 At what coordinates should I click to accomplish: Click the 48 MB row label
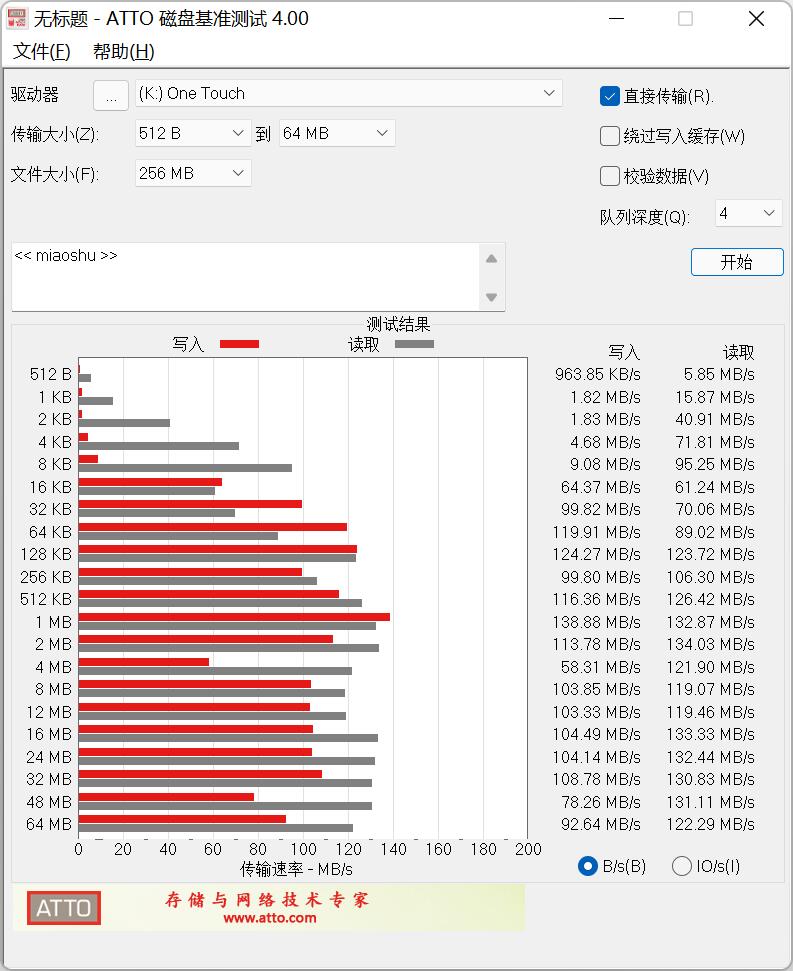[49, 802]
